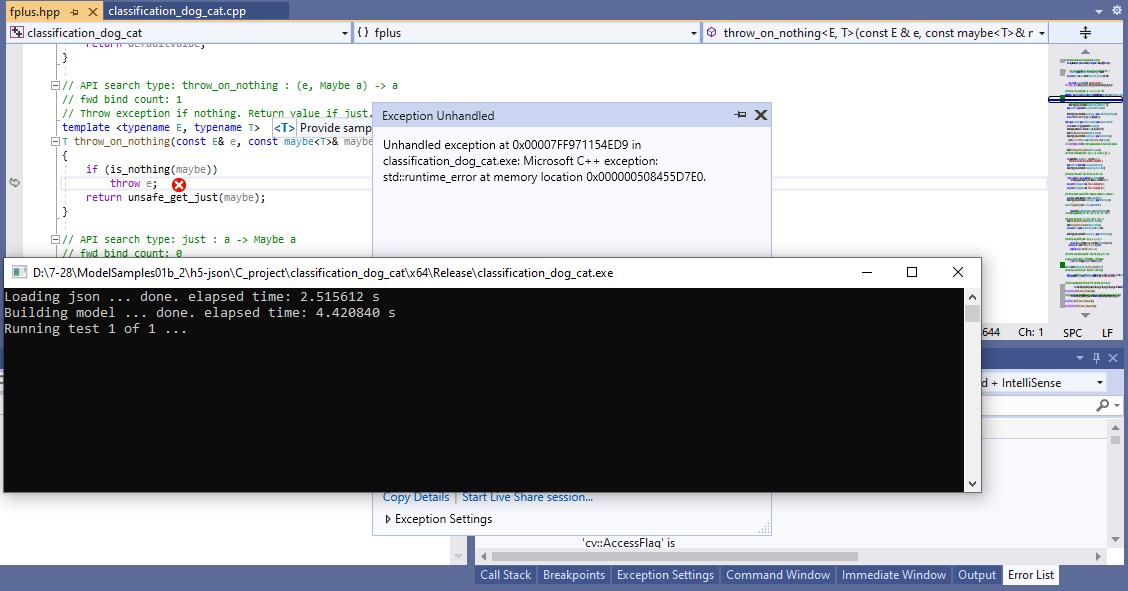Open the IntelliSense completion mode combo box
This screenshot has height=591, width=1128.
(1101, 381)
